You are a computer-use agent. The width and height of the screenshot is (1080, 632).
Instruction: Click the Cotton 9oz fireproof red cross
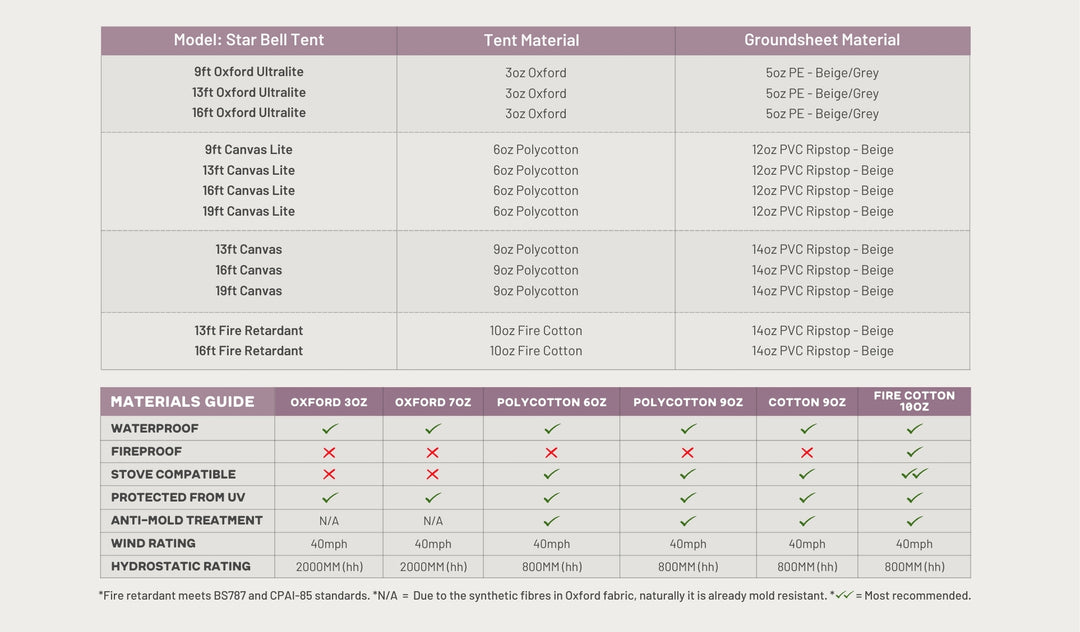point(807,452)
